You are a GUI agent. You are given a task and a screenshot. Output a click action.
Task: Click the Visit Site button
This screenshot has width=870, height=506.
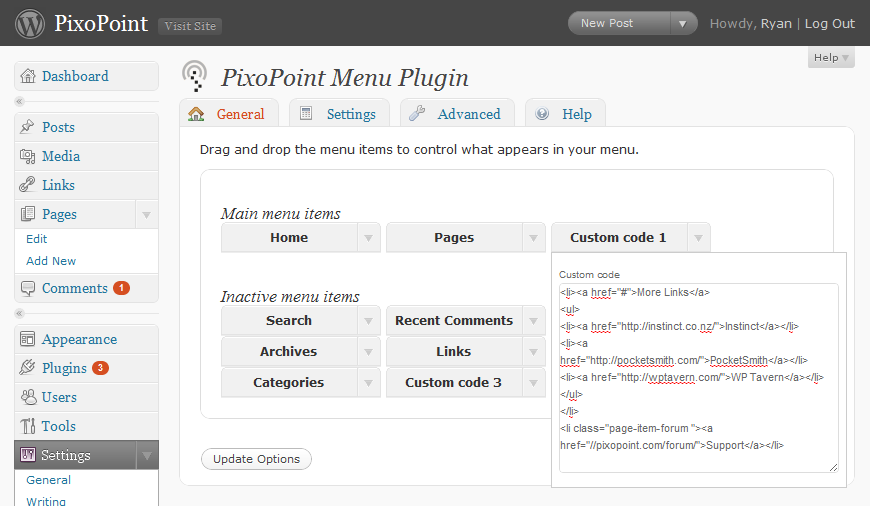tap(190, 26)
